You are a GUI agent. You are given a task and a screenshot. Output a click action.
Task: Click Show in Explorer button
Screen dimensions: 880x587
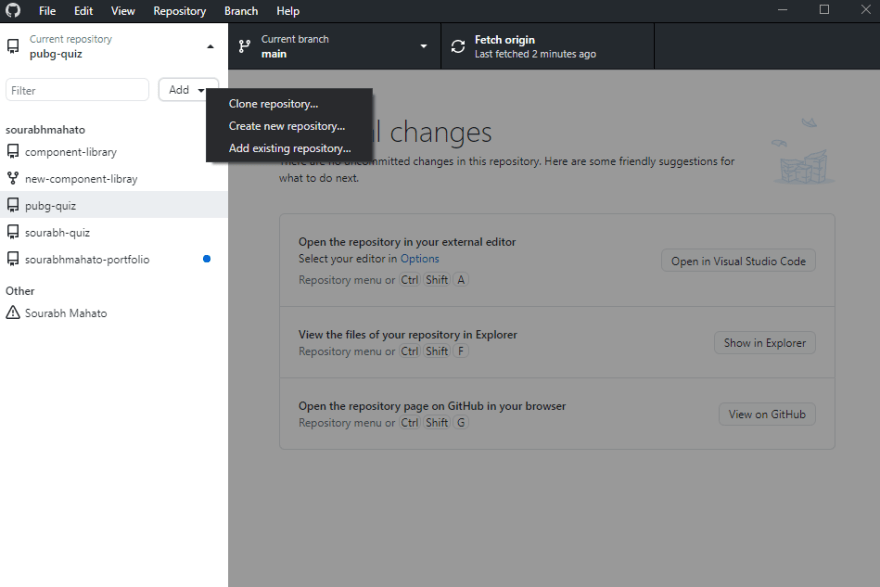(764, 343)
